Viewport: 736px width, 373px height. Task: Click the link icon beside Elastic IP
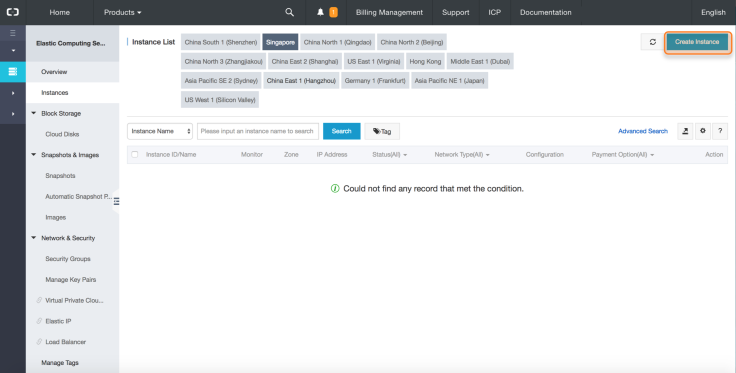click(x=39, y=321)
